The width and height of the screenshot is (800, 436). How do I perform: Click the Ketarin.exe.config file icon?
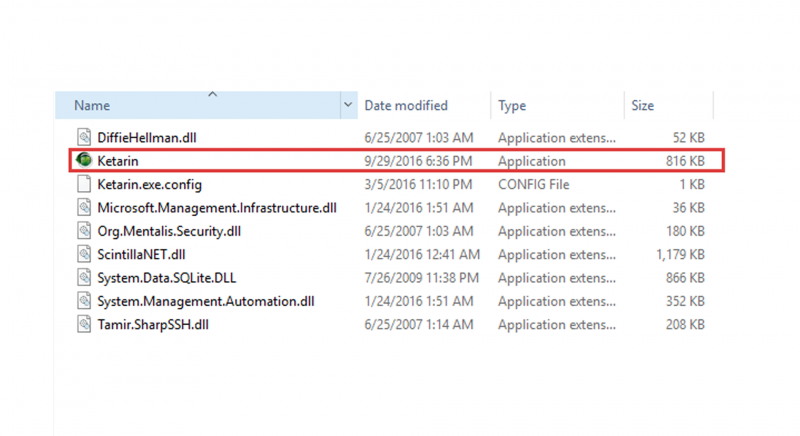(85, 184)
